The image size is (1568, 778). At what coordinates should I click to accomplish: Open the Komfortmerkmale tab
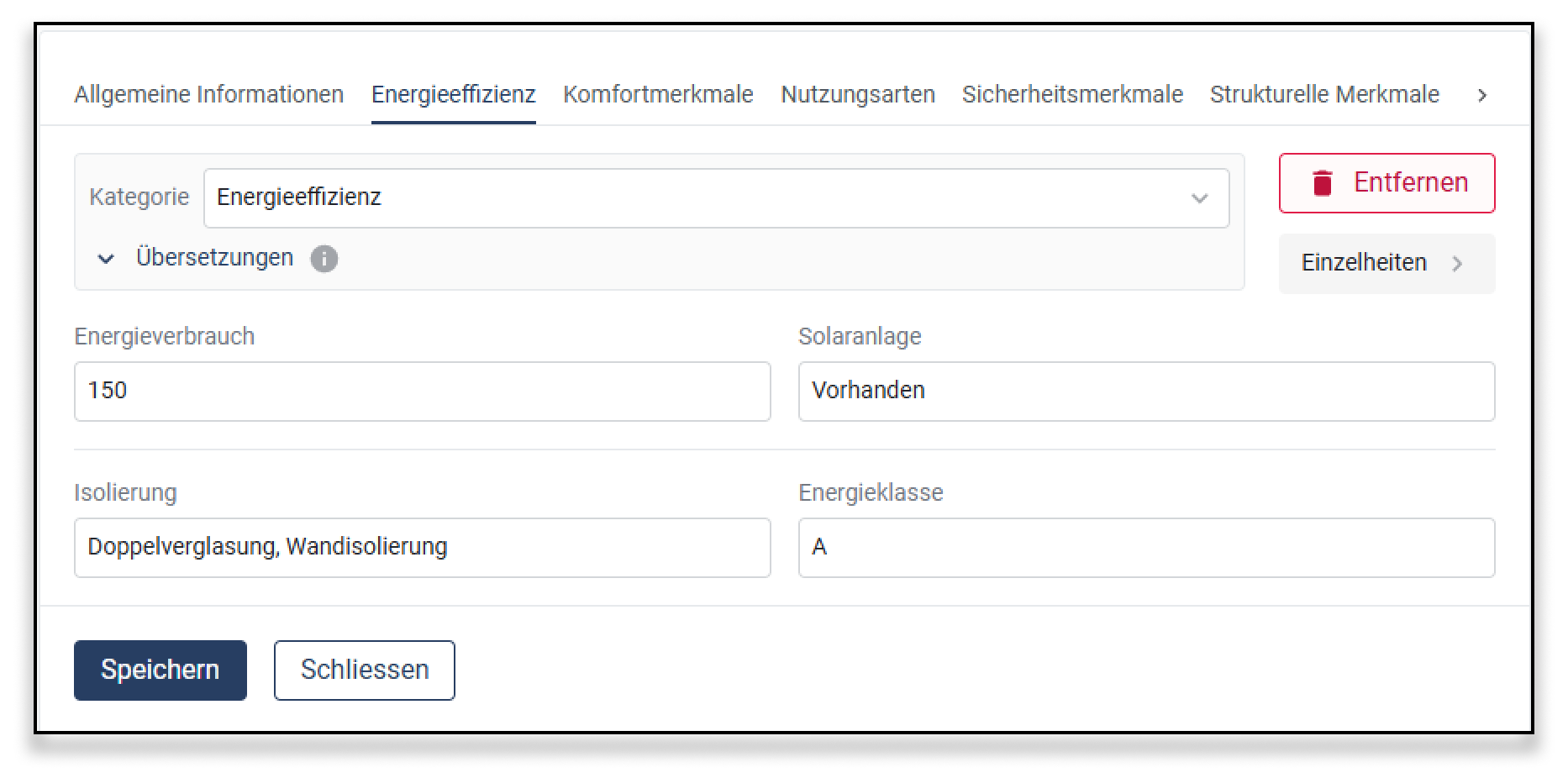[x=657, y=94]
